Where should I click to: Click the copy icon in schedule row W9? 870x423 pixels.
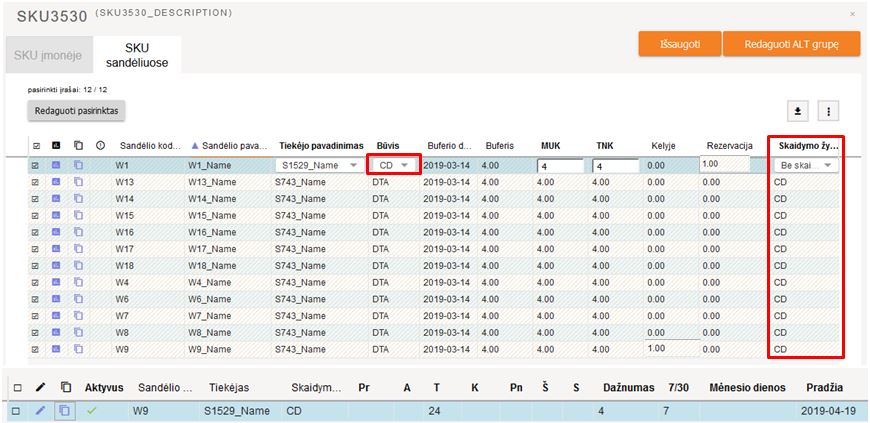coord(65,410)
